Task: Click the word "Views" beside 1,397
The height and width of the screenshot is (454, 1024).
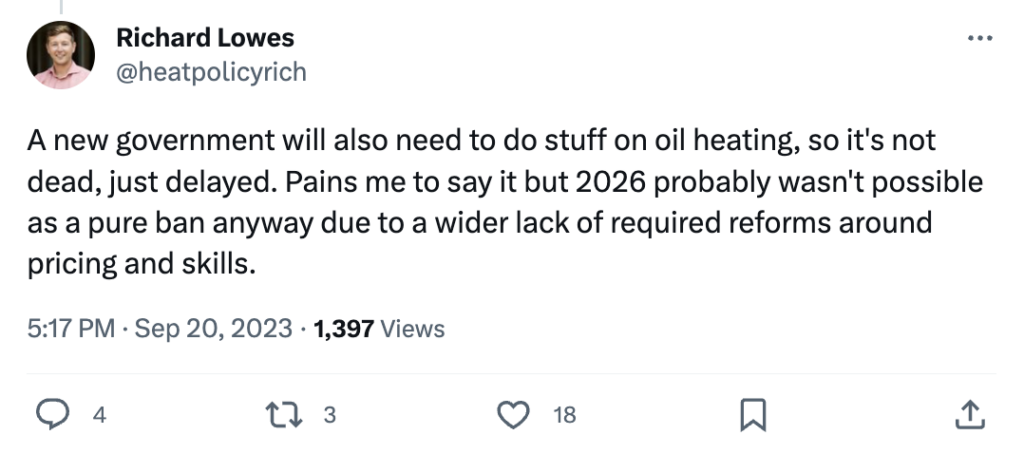Action: tap(412, 328)
